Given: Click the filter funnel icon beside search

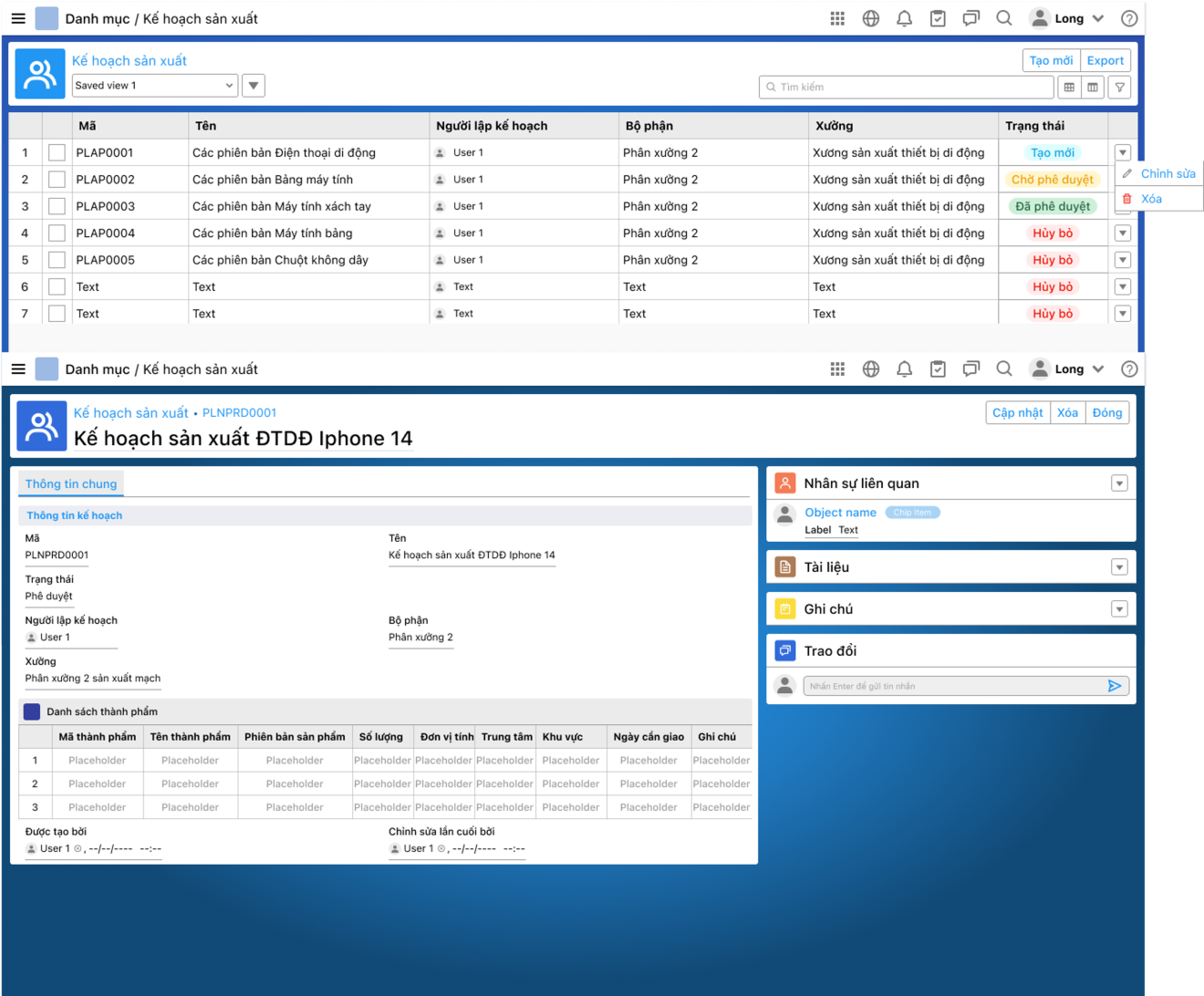Looking at the screenshot, I should point(1120,87).
